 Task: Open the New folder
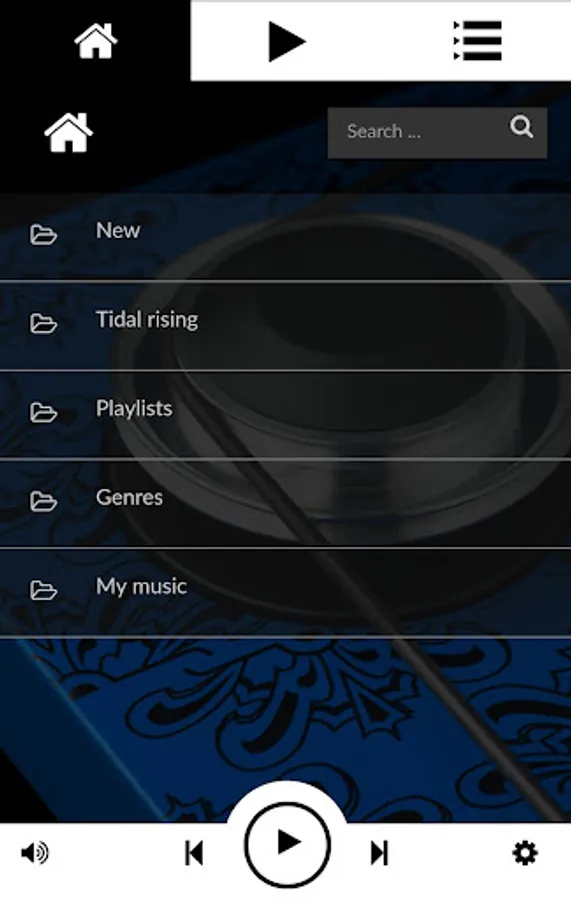[x=285, y=237]
